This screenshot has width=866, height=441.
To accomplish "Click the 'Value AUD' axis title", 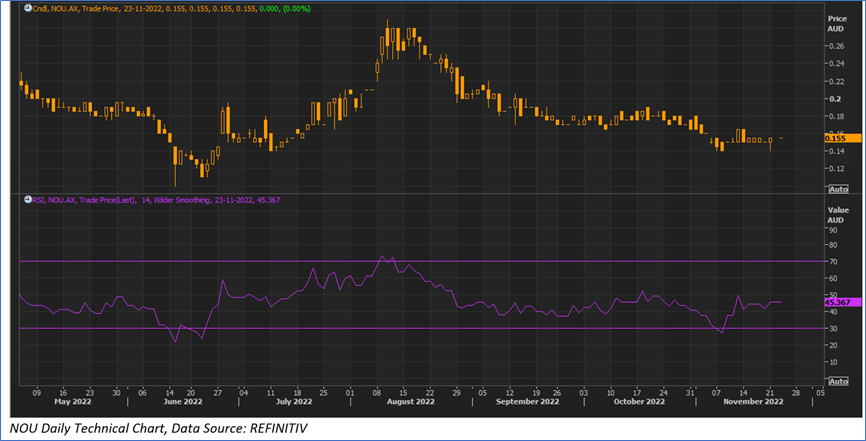I will click(837, 215).
